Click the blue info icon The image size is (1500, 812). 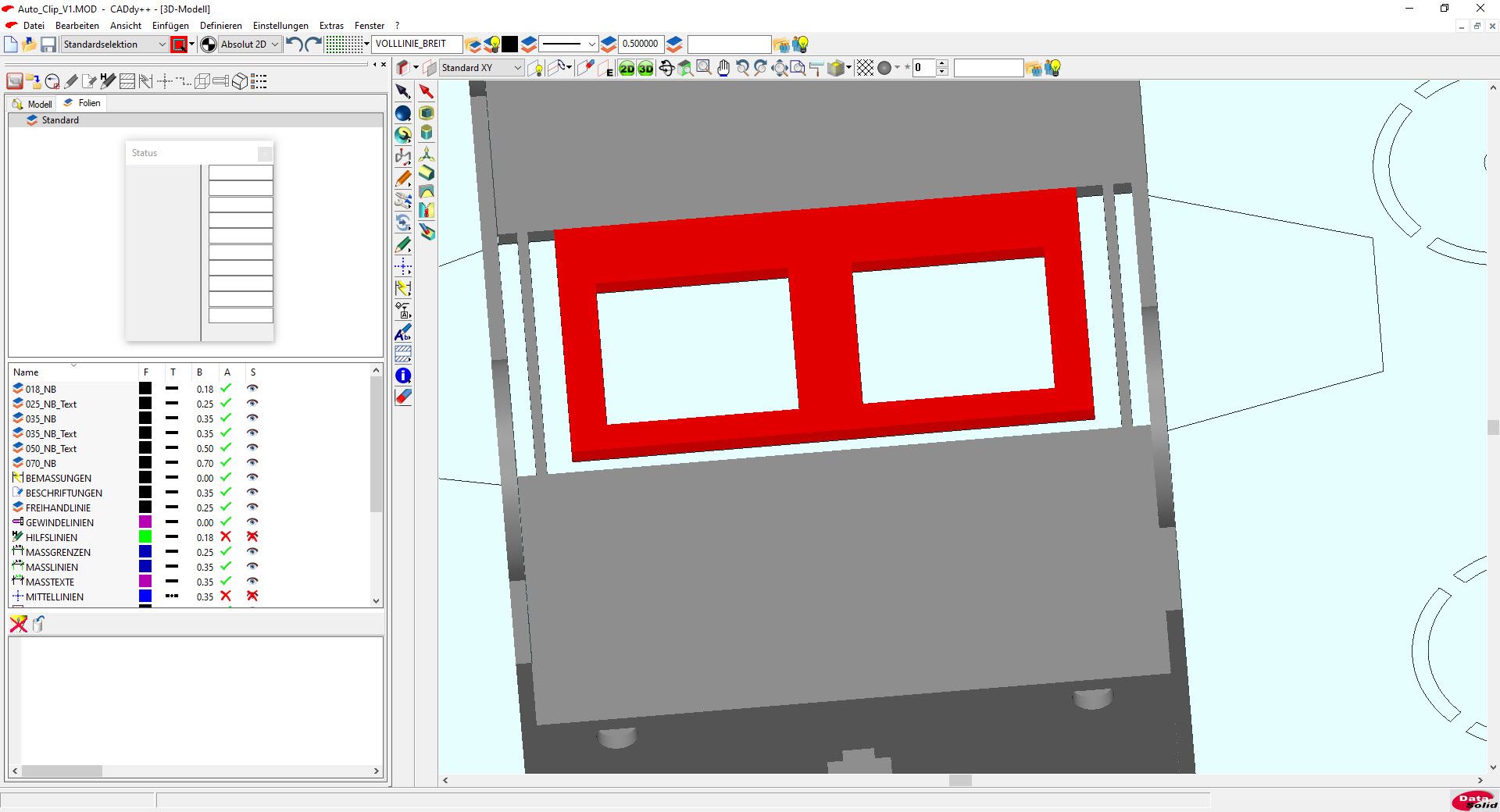coord(403,376)
